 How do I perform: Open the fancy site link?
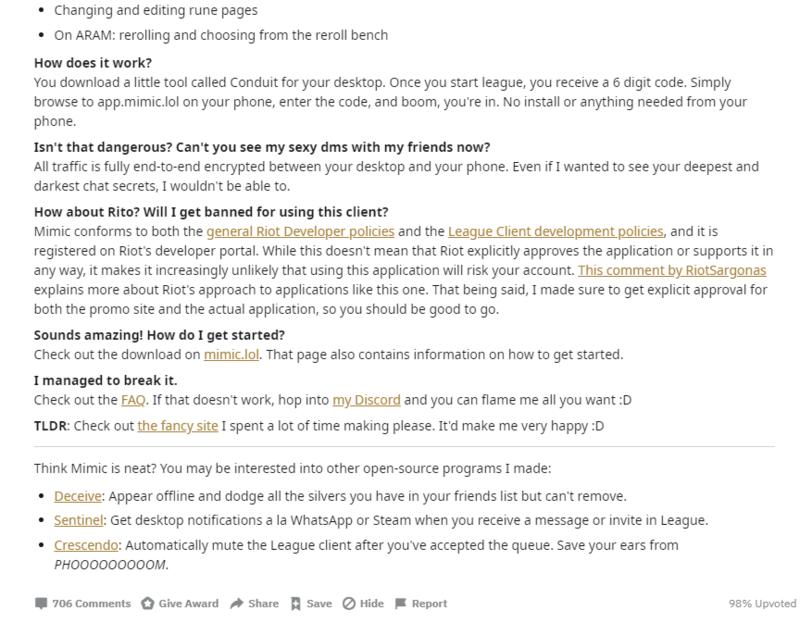pos(177,426)
